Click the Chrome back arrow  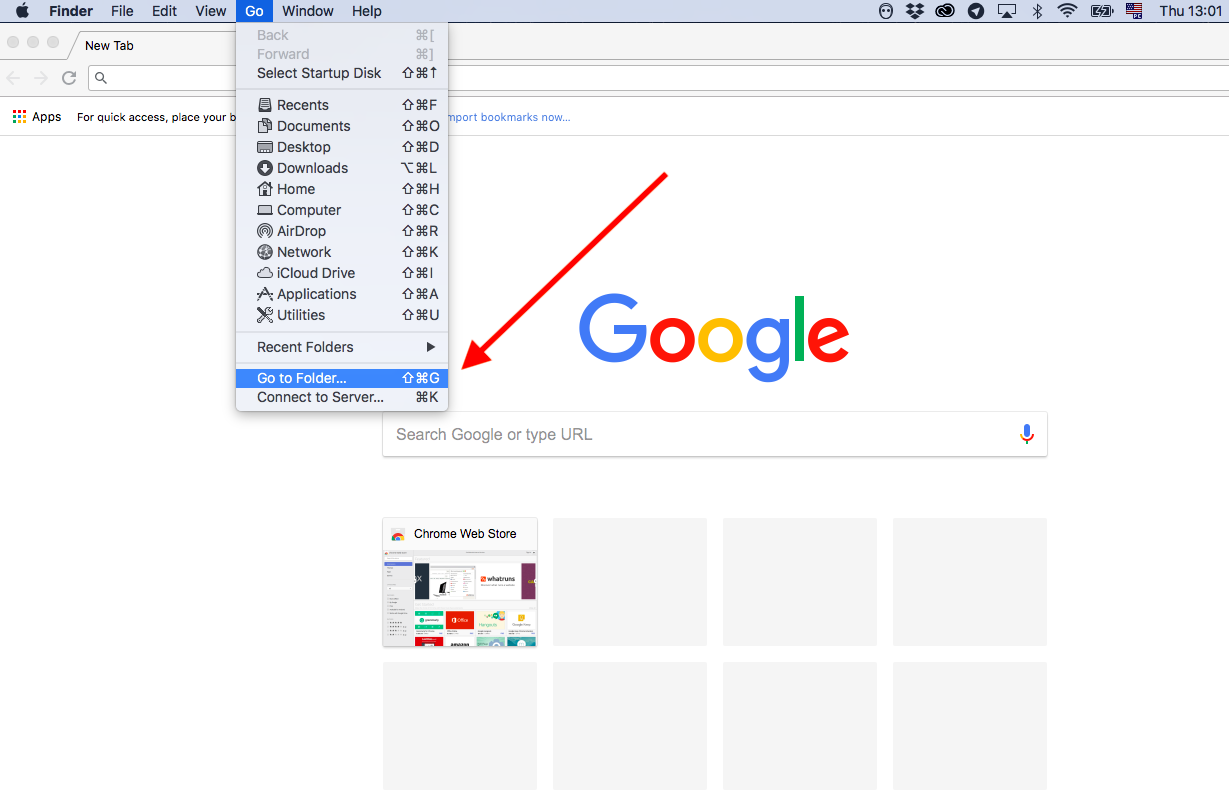pyautogui.click(x=14, y=78)
